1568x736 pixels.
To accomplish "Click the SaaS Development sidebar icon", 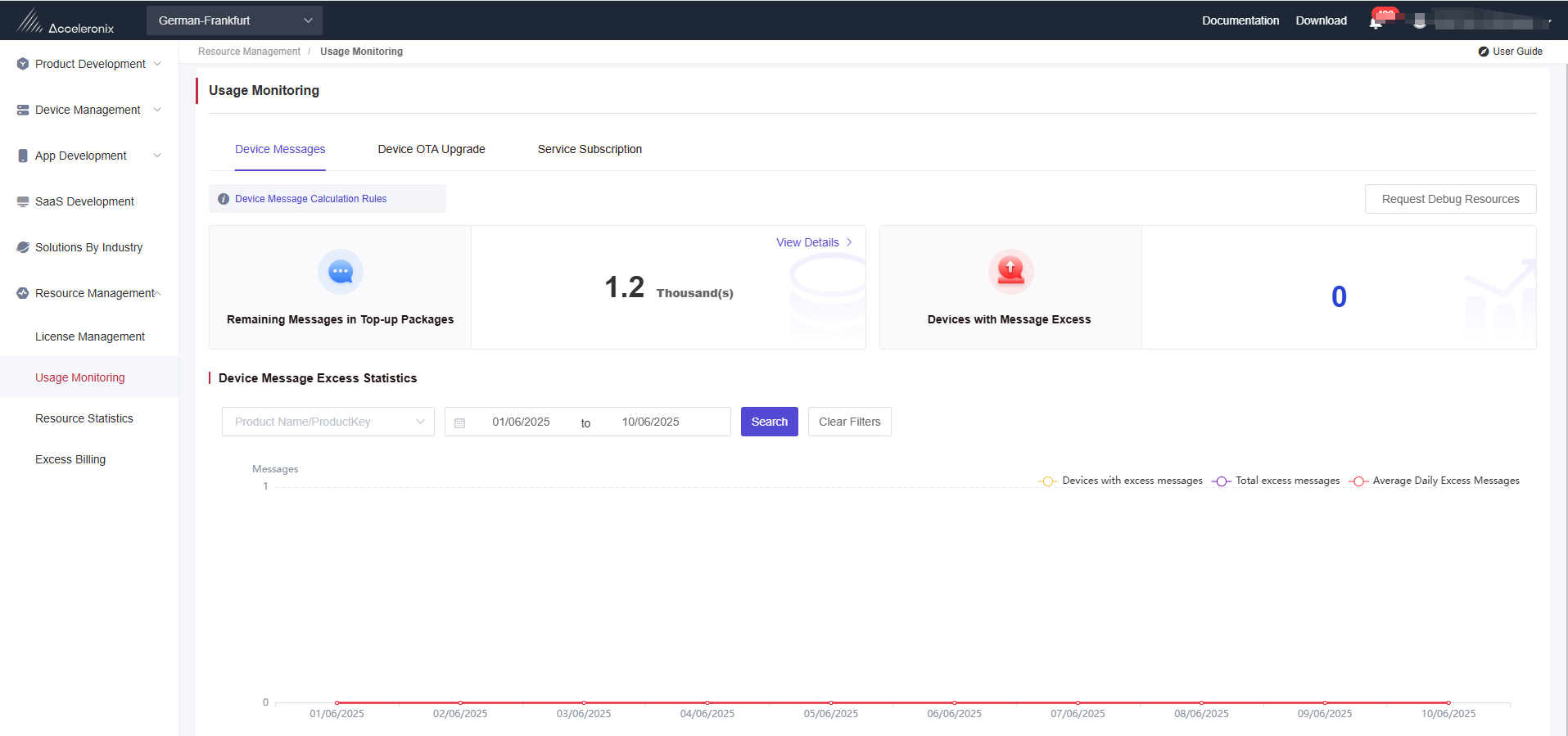I will [23, 201].
